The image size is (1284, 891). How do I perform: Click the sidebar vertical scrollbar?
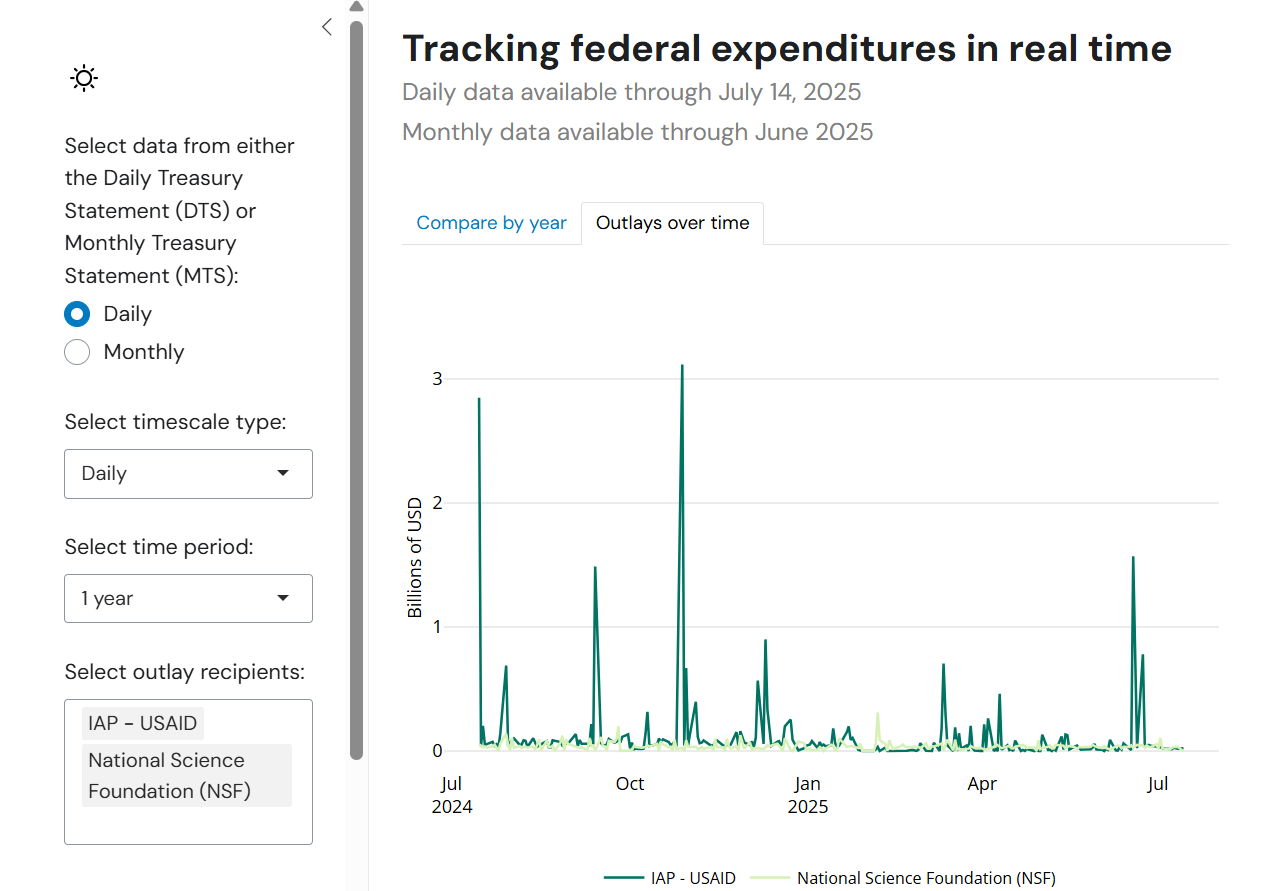pos(356,390)
